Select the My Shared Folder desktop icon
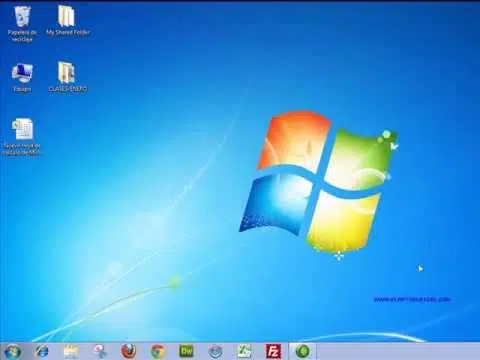Viewport: 480px width, 360px height. pos(67,21)
